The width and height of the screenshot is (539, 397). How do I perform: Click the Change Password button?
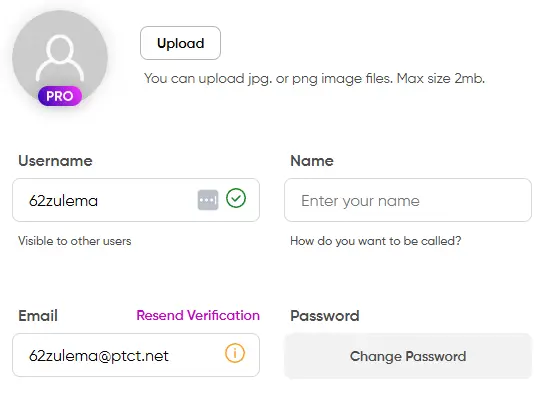(408, 356)
